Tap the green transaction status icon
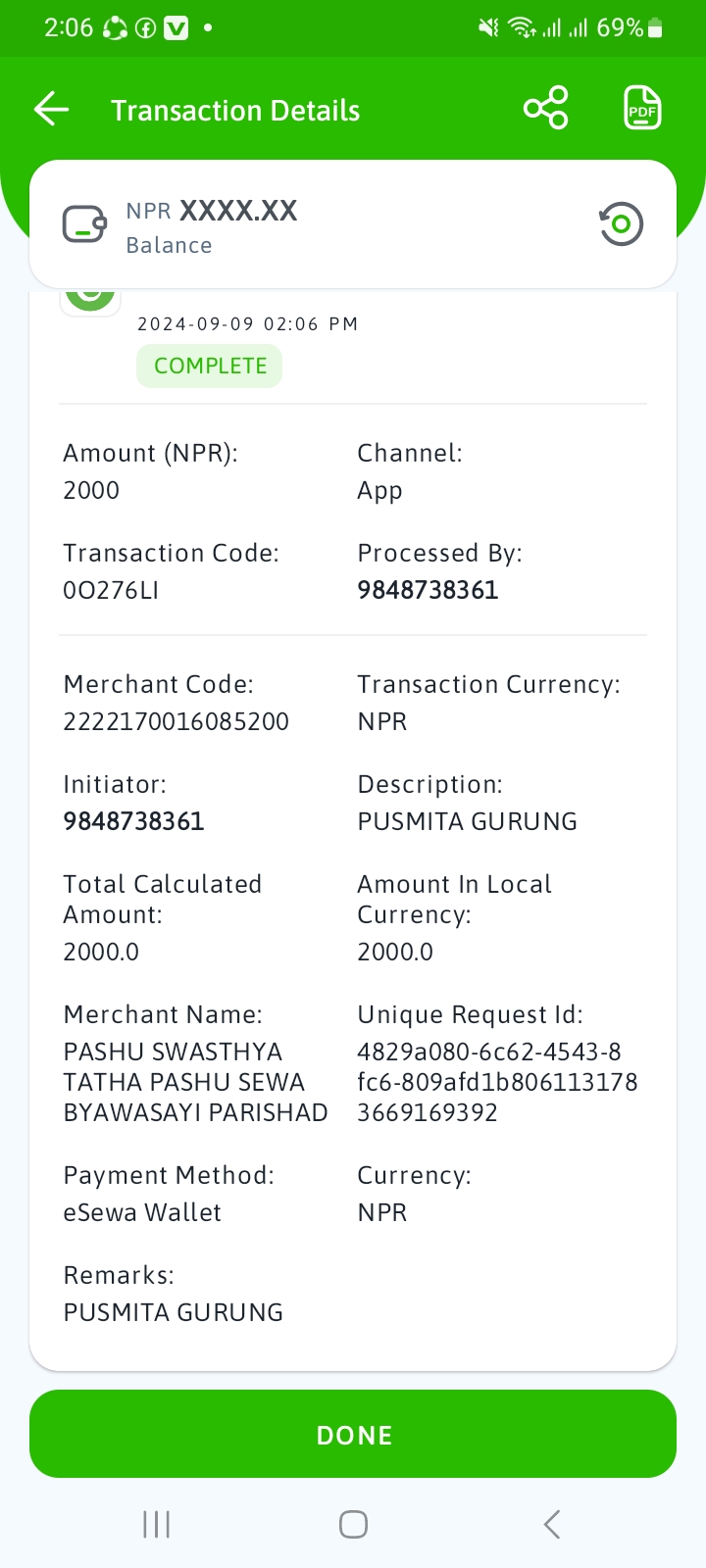706x1568 pixels. point(90,292)
